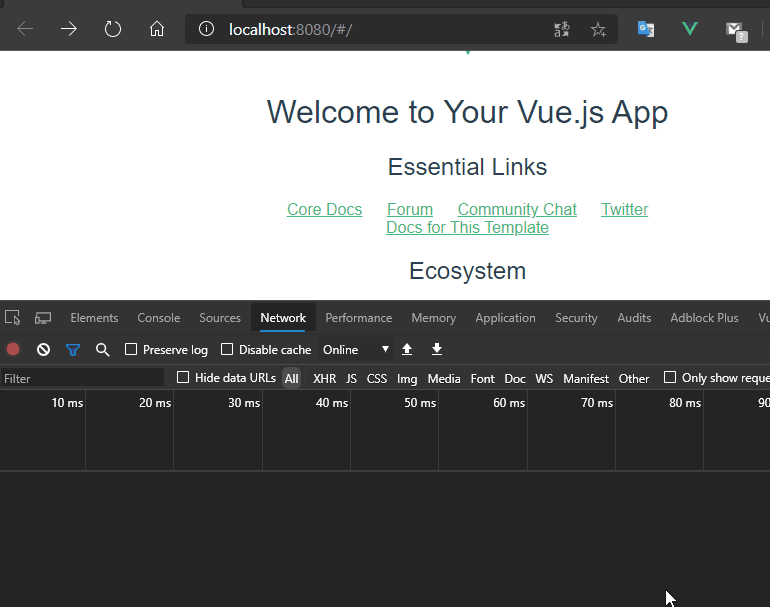Filter requests by Manifest
Image resolution: width=770 pixels, height=607 pixels.
point(586,379)
